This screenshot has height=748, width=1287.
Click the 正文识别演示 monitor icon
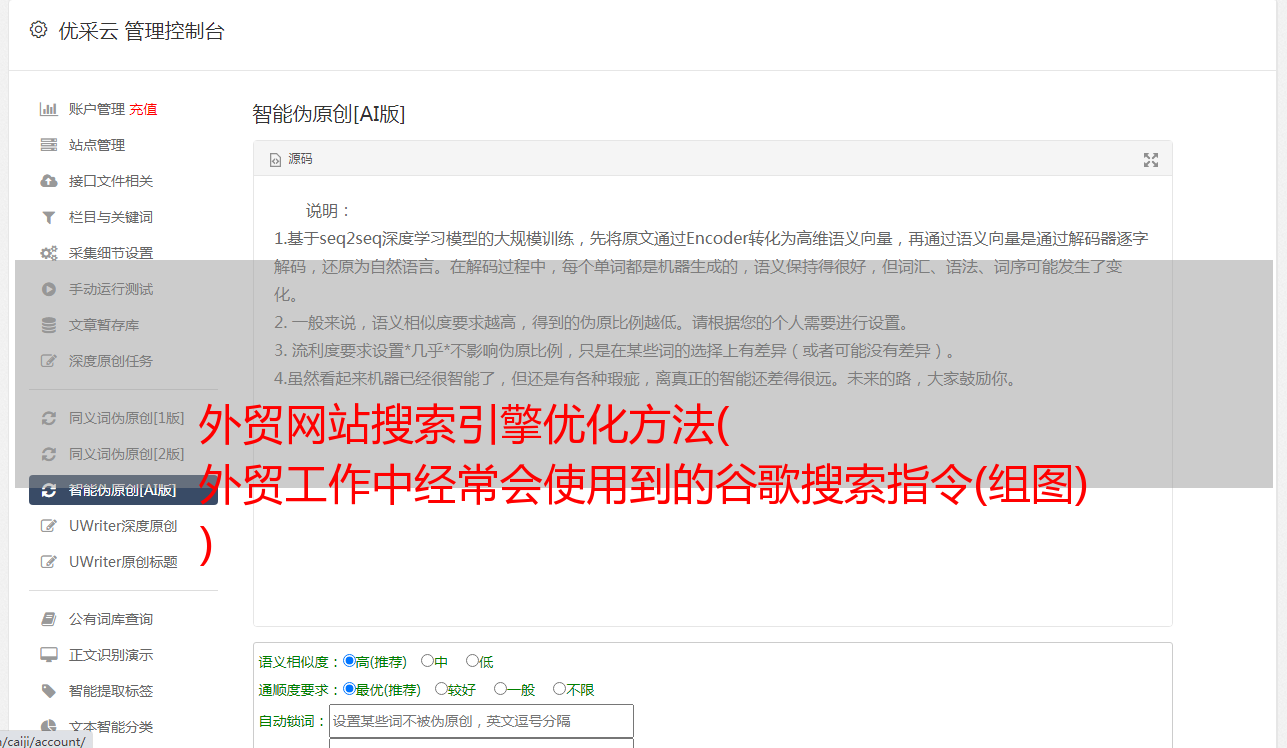tap(48, 655)
